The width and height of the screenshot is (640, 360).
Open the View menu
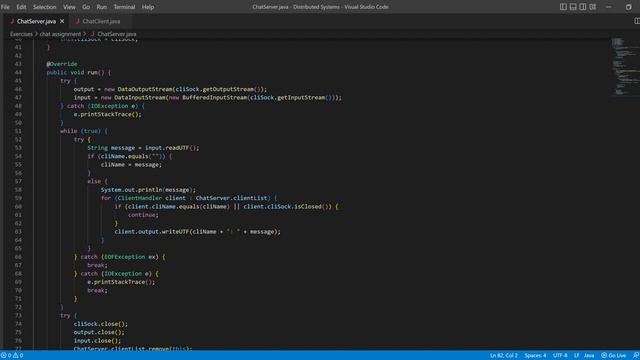tap(69, 7)
